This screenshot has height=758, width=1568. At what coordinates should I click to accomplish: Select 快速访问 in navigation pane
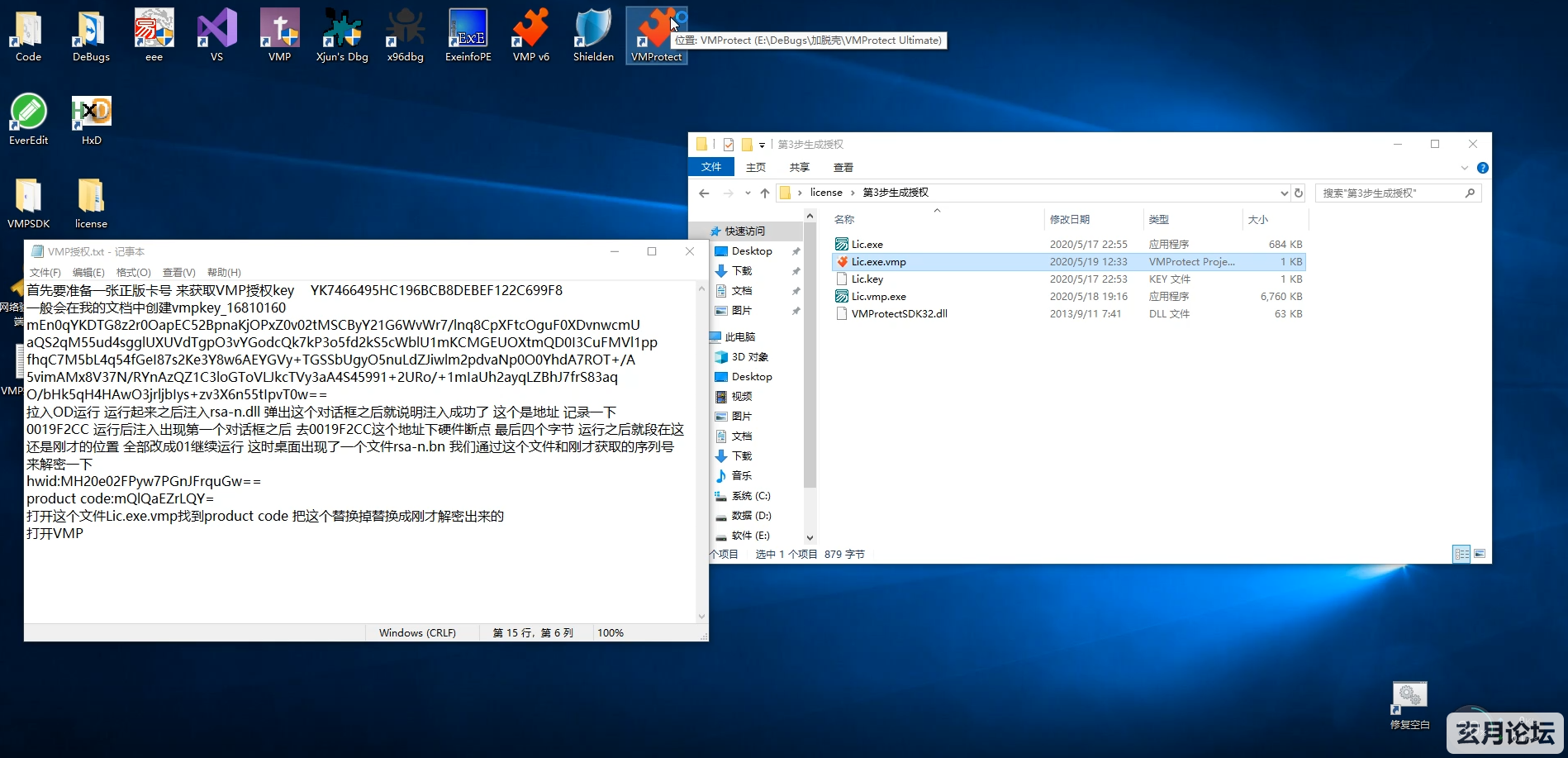tap(744, 231)
